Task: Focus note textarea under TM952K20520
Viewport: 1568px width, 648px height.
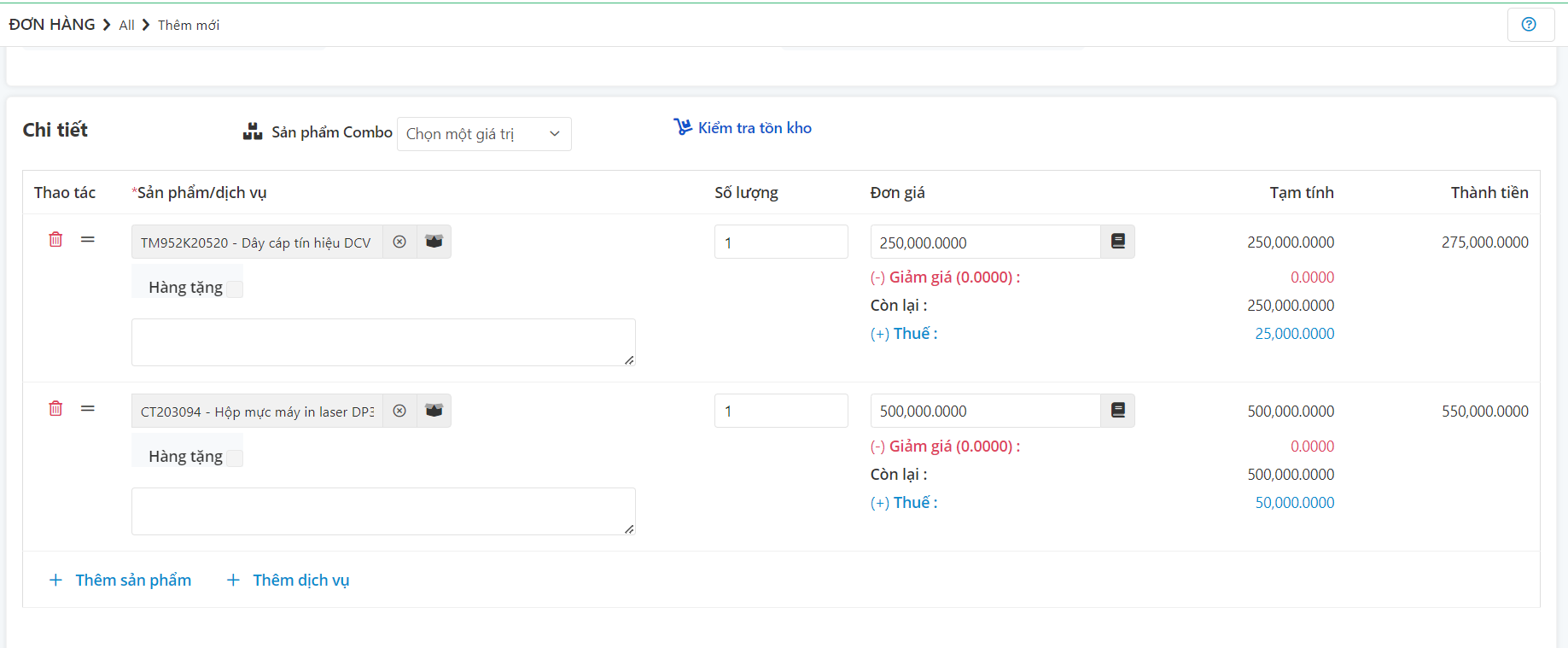Action: (x=383, y=342)
